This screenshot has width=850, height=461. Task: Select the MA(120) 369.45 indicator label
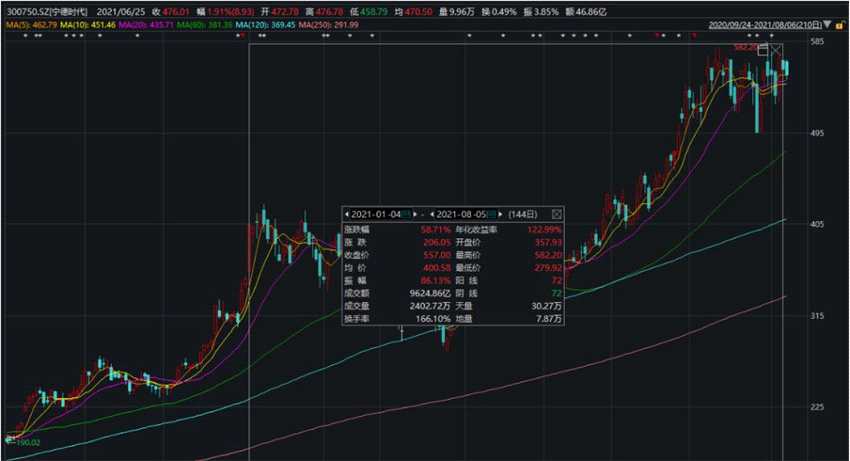click(266, 25)
